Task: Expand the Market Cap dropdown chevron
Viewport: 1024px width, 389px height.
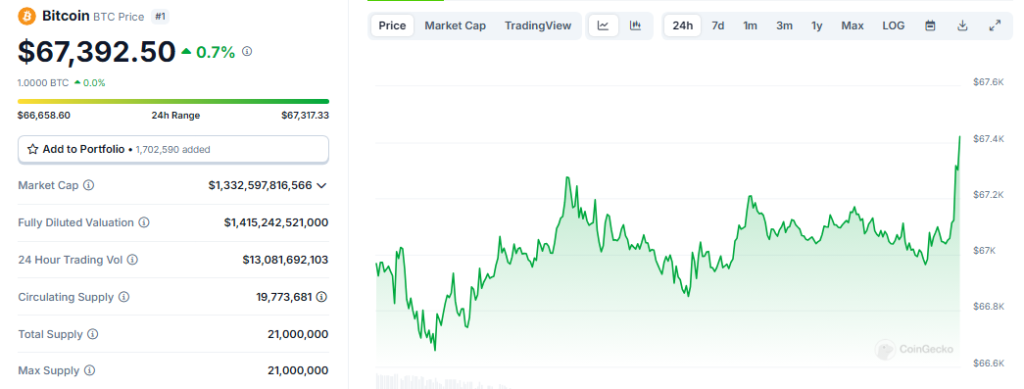Action: point(321,185)
